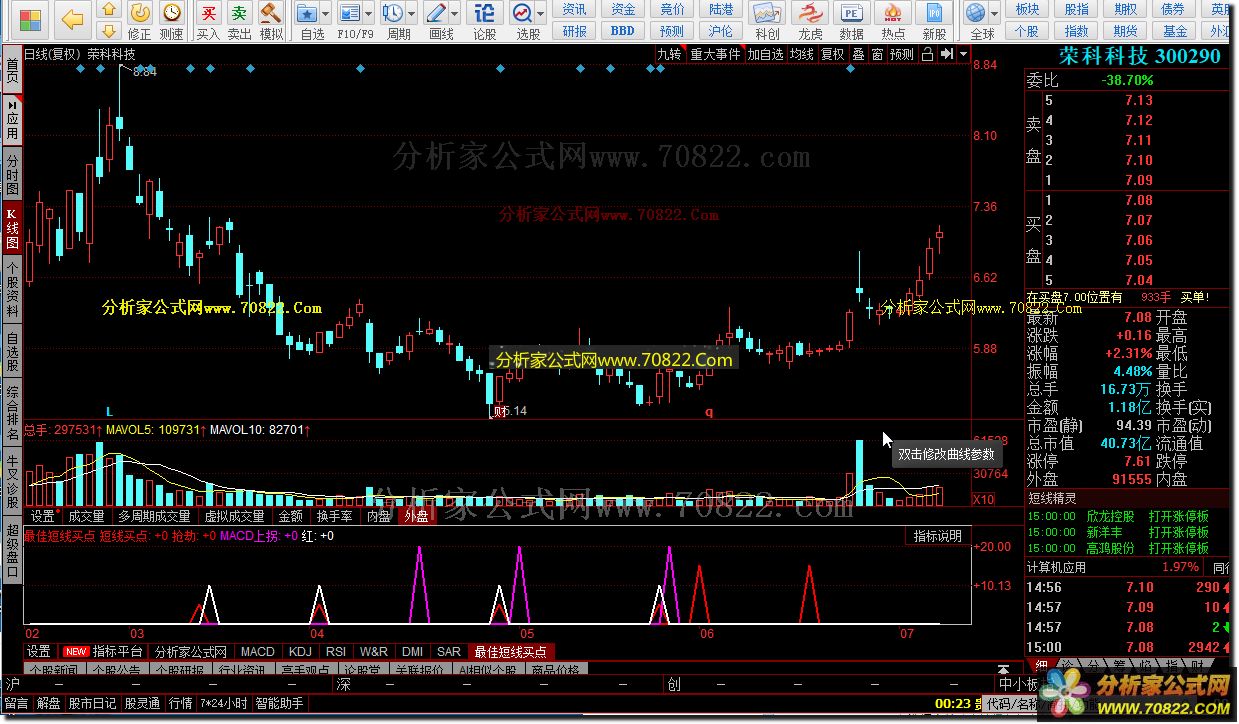
Task: Open 模拟 gavel simulation trading
Action: tap(271, 13)
